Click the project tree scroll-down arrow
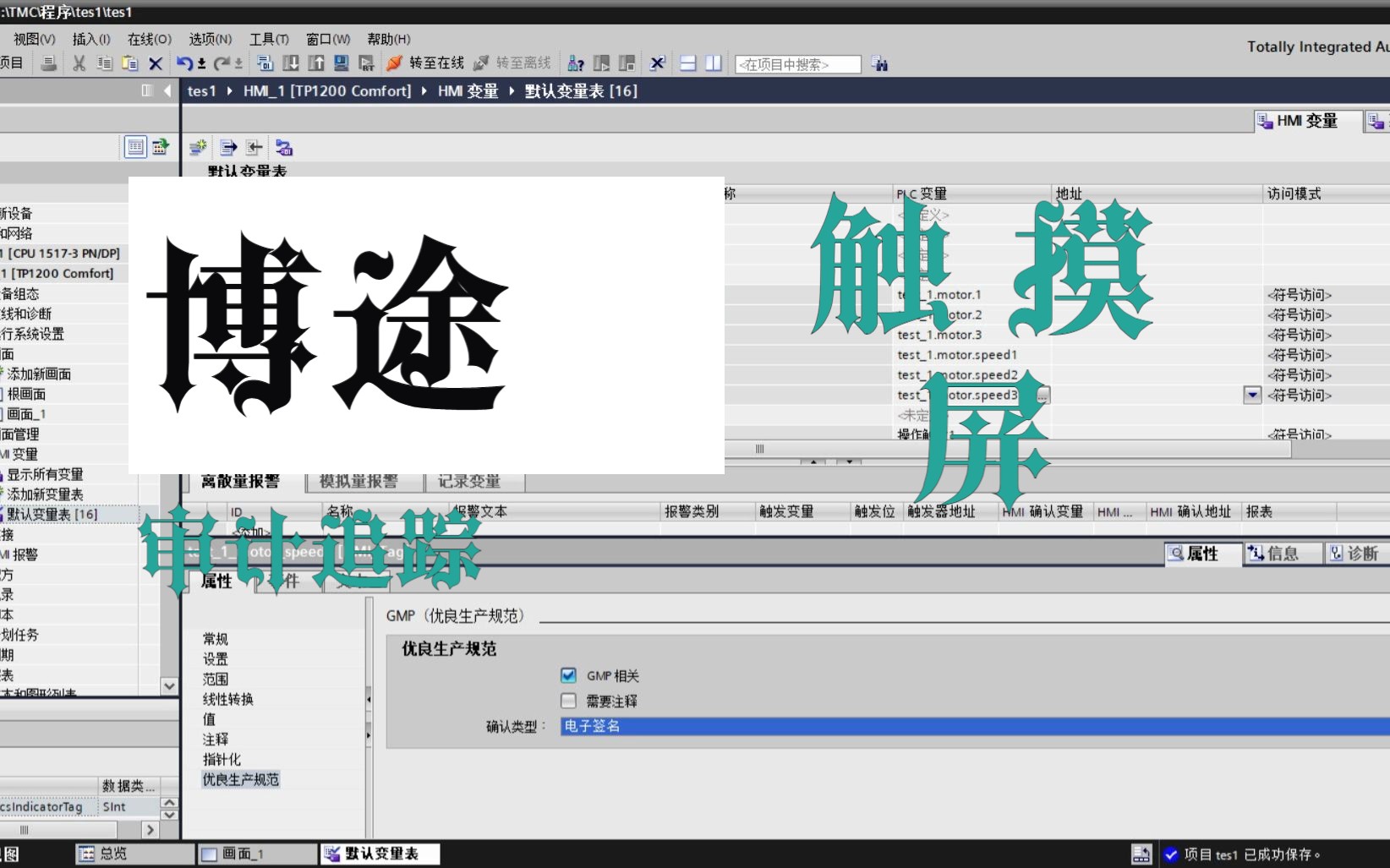 (169, 686)
